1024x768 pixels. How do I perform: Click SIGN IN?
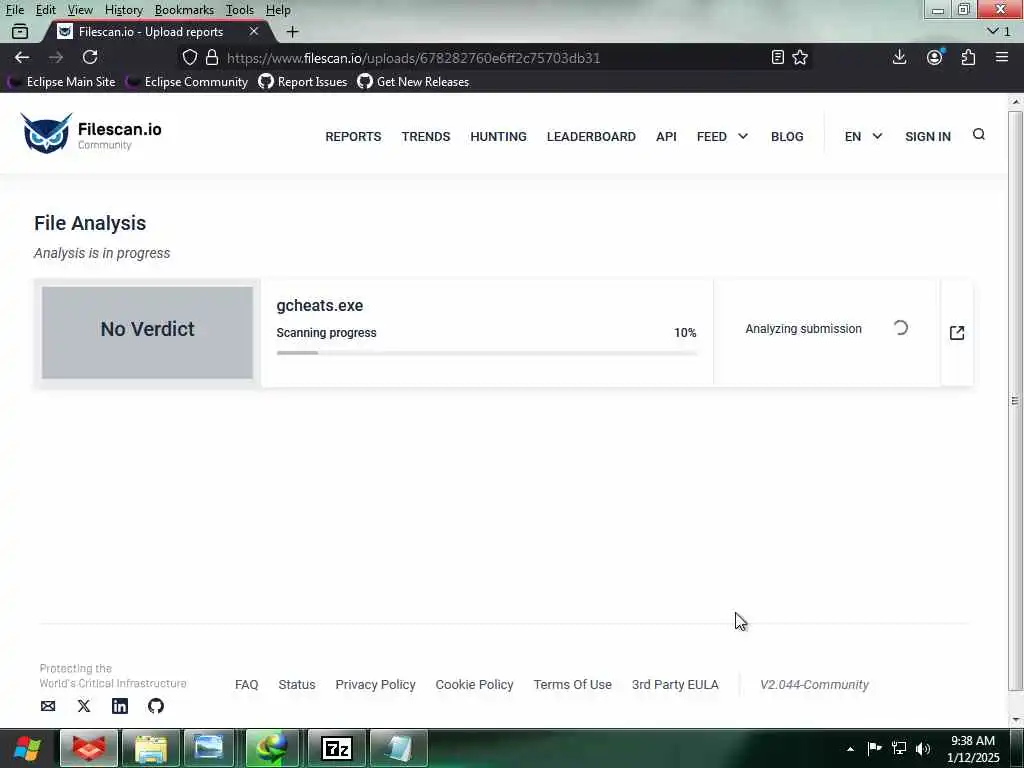927,136
